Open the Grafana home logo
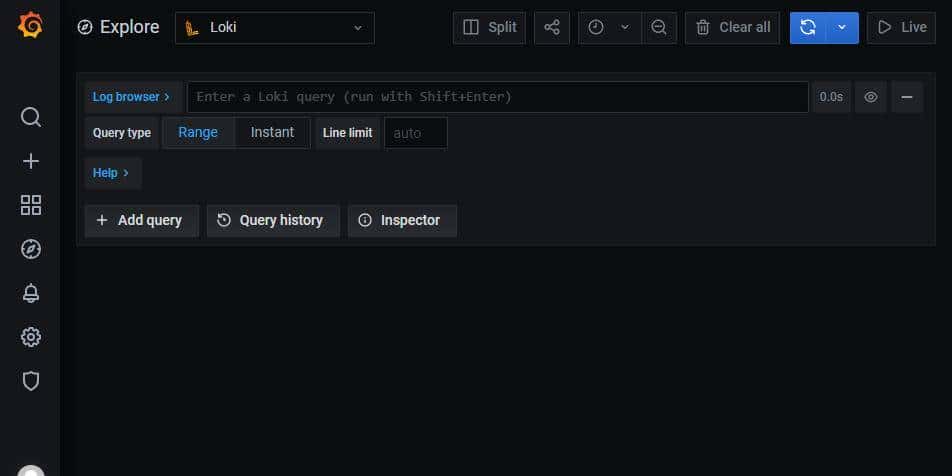This screenshot has height=476, width=952. pyautogui.click(x=30, y=26)
